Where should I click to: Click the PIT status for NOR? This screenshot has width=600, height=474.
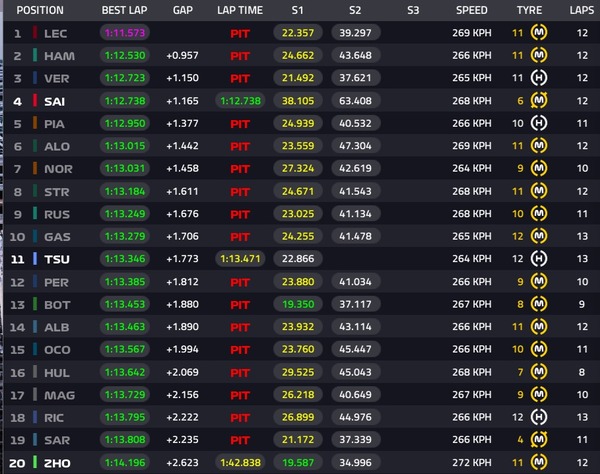click(x=240, y=169)
